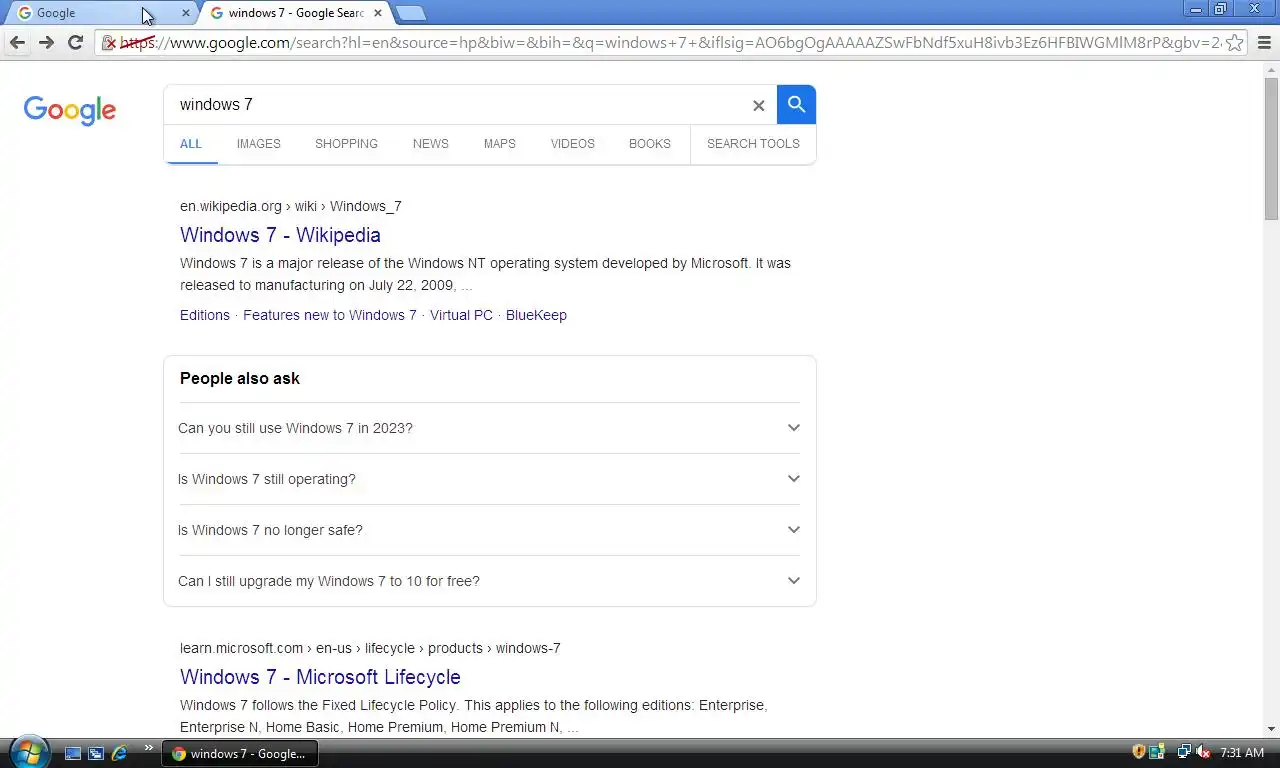Open Windows 7 - Microsoft Lifecycle result

coord(320,677)
